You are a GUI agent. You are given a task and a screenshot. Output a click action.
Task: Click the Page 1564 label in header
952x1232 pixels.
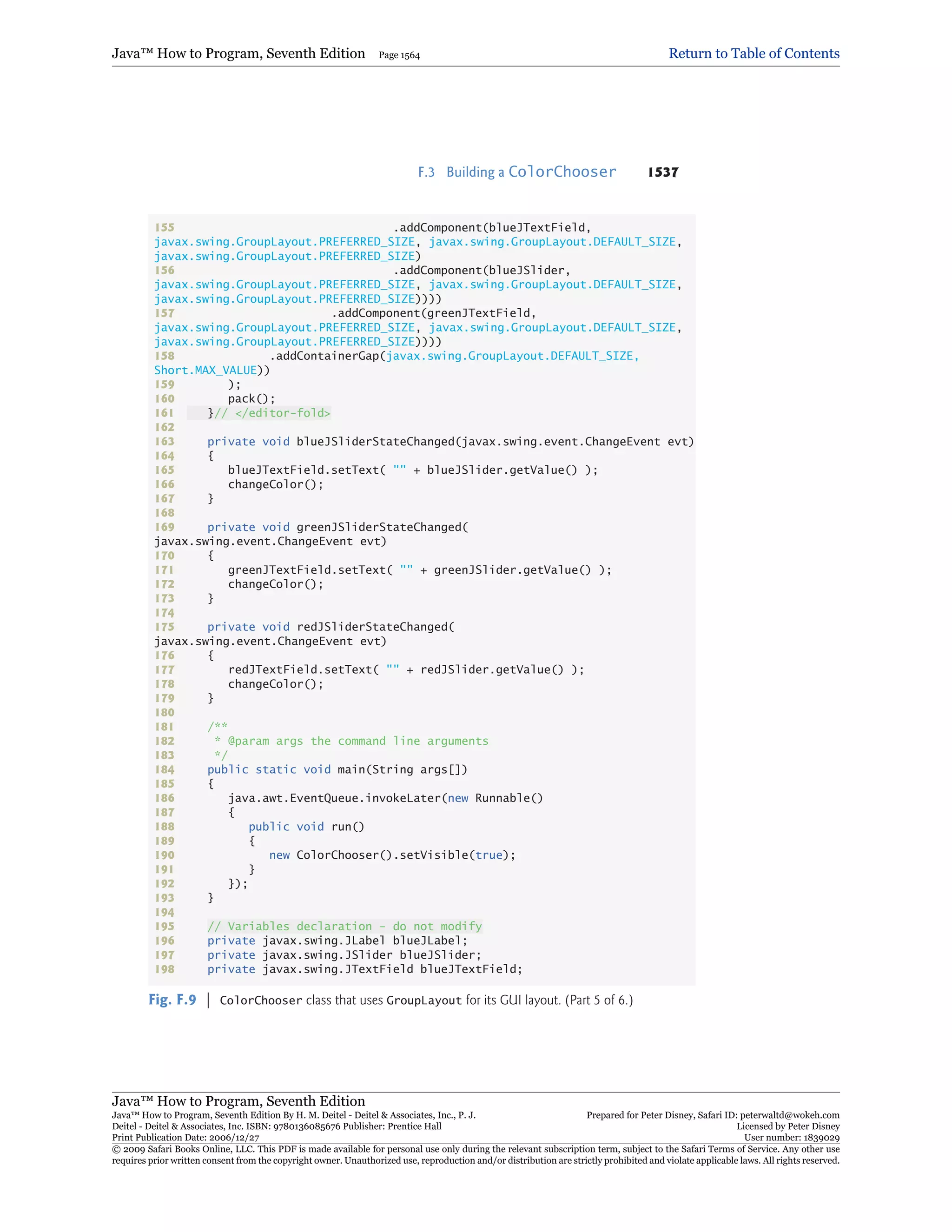point(399,55)
